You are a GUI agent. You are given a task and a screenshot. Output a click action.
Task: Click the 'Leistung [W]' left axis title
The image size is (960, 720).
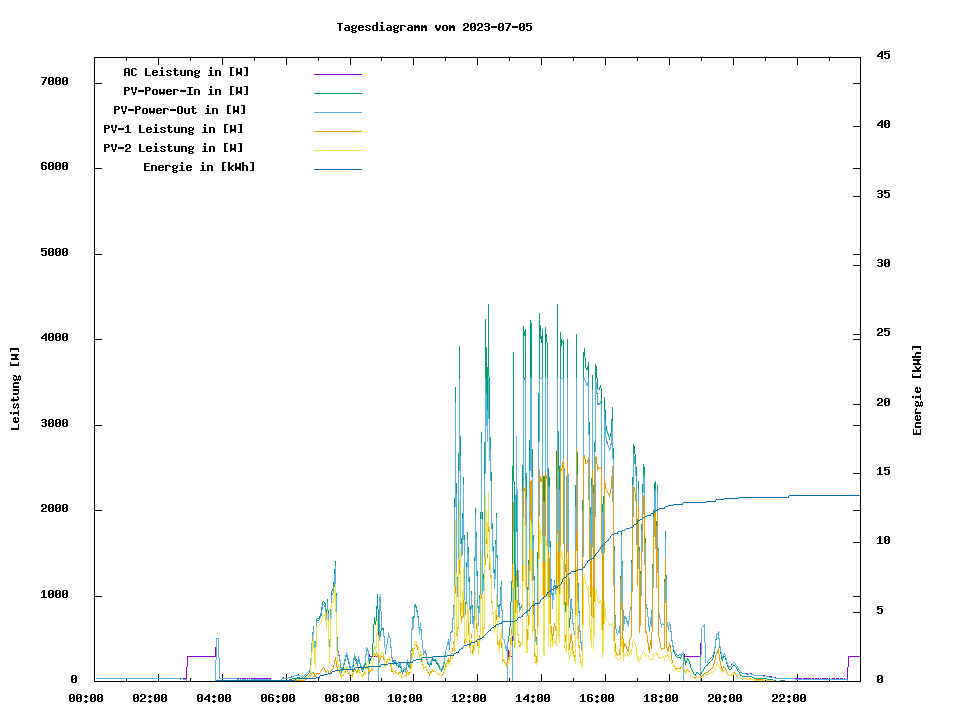[16, 389]
